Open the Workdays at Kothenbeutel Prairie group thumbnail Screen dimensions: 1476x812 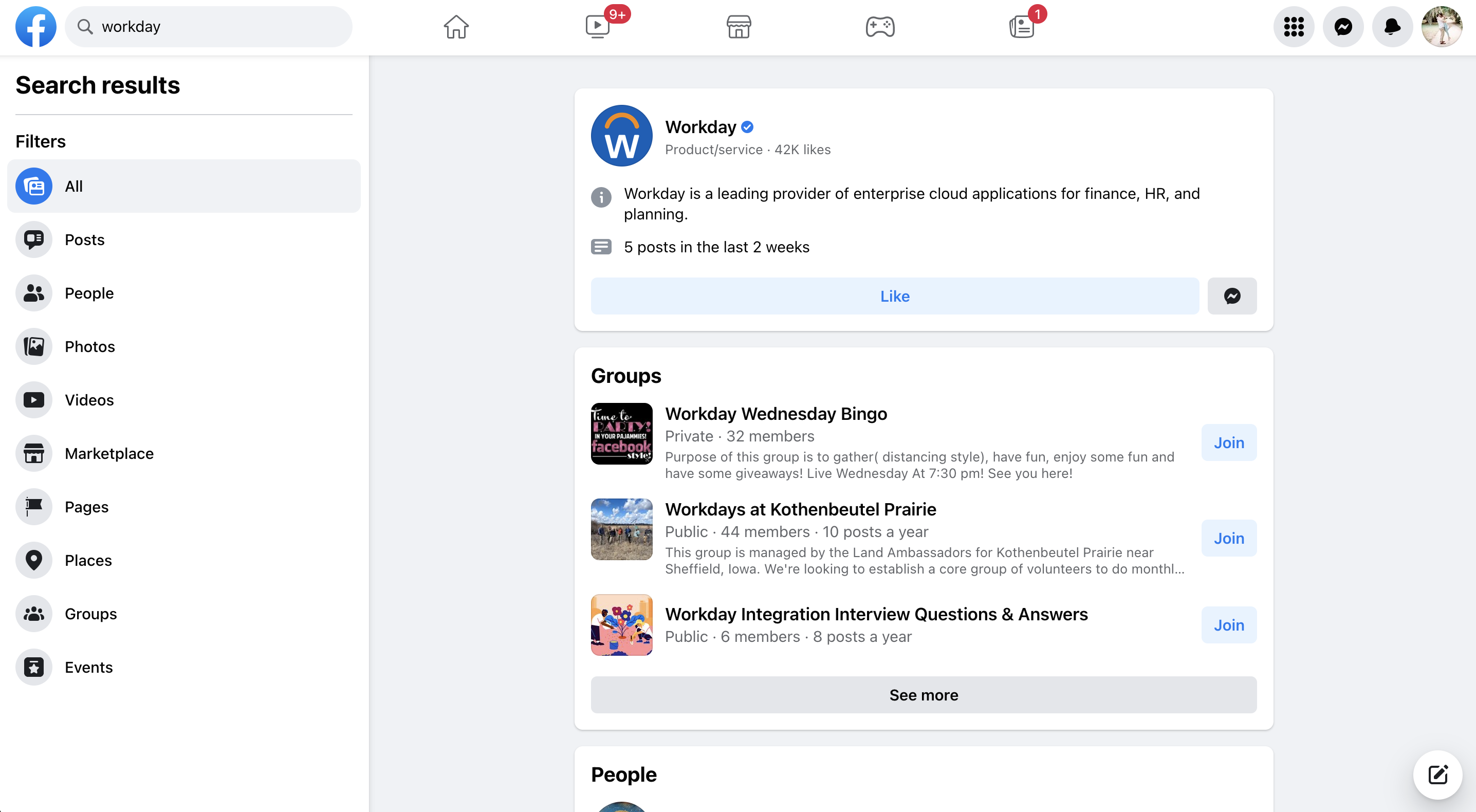pyautogui.click(x=621, y=529)
